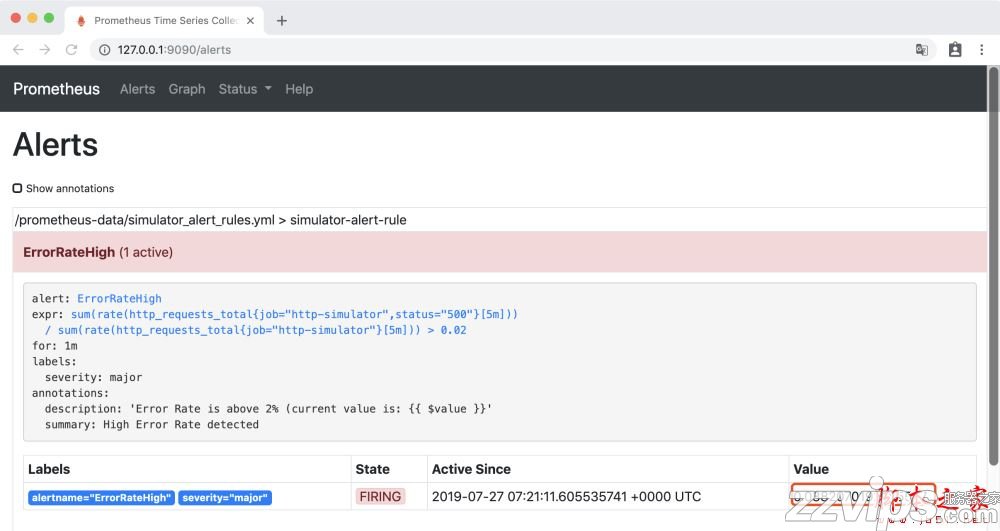Collapse the ErrorRateHigh (1 active) alert row
This screenshot has width=1000, height=531.
97,252
